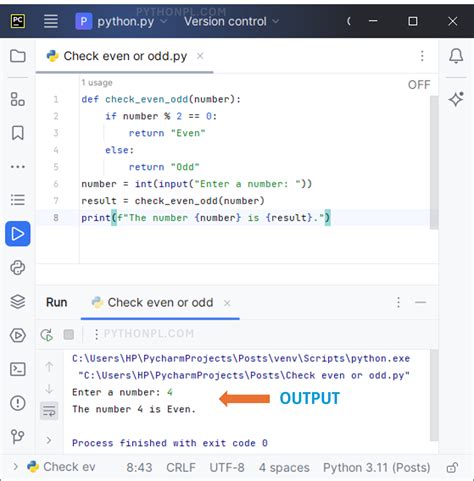Image resolution: width=474 pixels, height=481 pixels.
Task: Open the Services tool window icon
Action: (18, 335)
